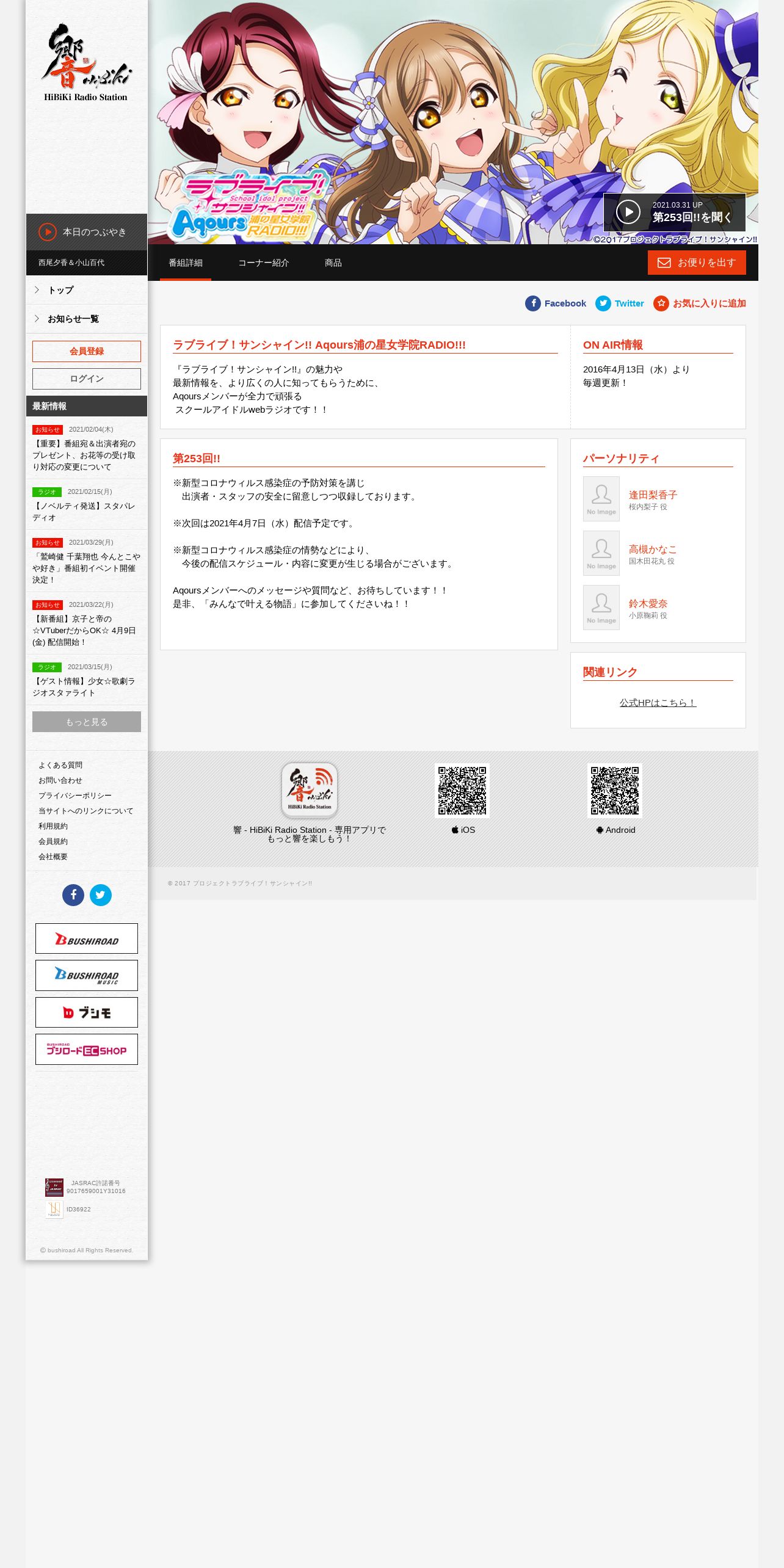Select the 番組詳細 tab

point(186,263)
